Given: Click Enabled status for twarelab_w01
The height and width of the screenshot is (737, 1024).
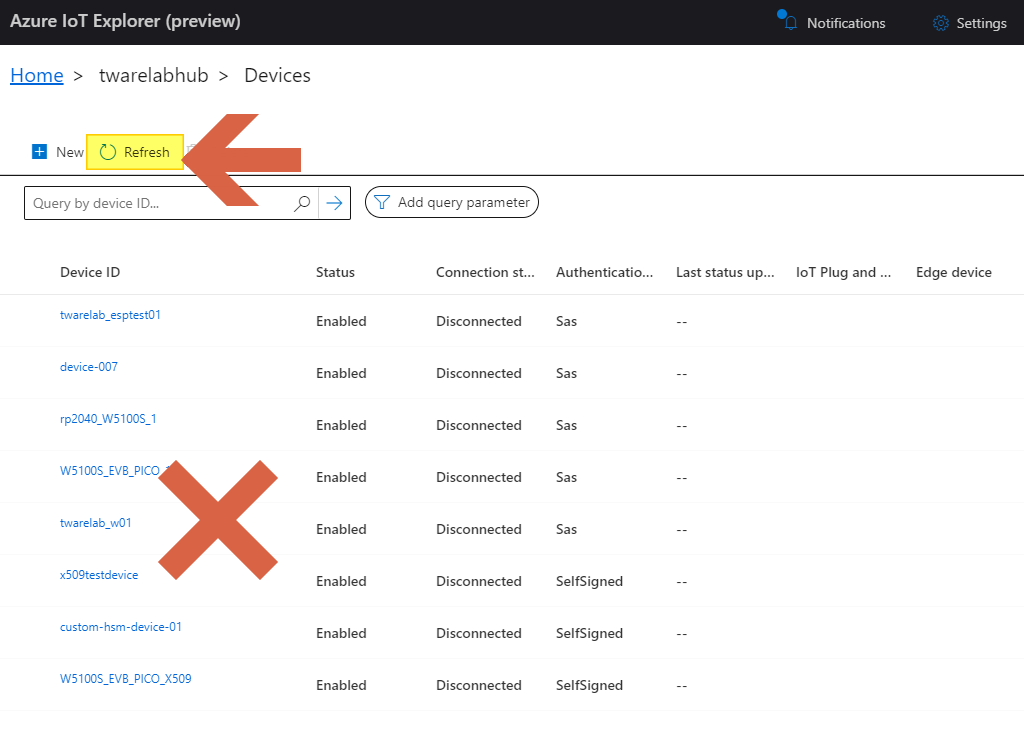Looking at the screenshot, I should (342, 529).
